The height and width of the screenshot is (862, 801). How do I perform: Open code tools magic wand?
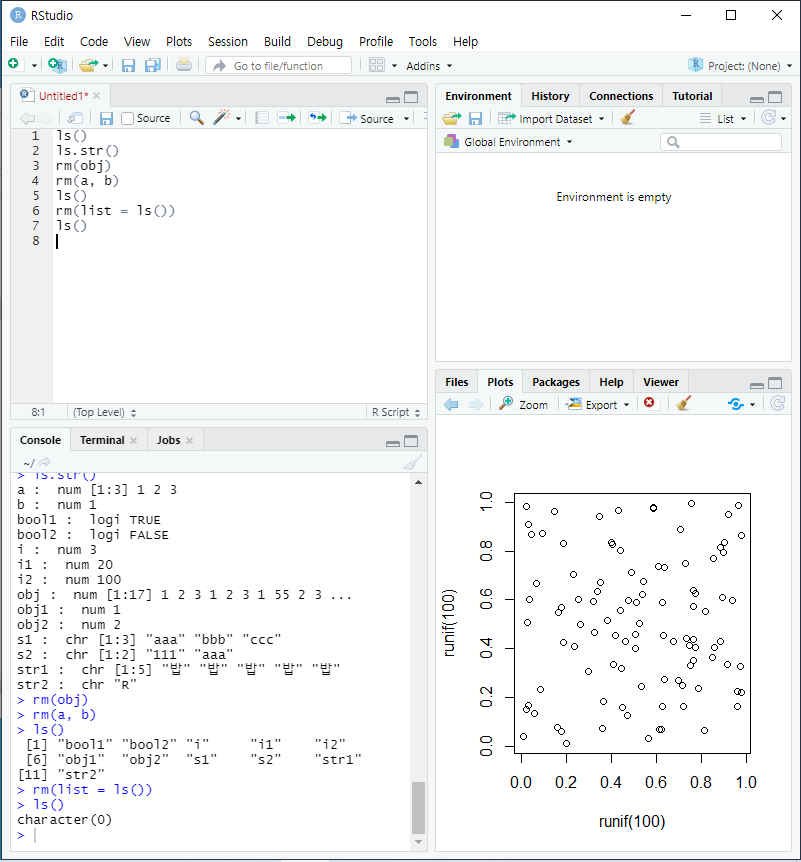point(222,117)
